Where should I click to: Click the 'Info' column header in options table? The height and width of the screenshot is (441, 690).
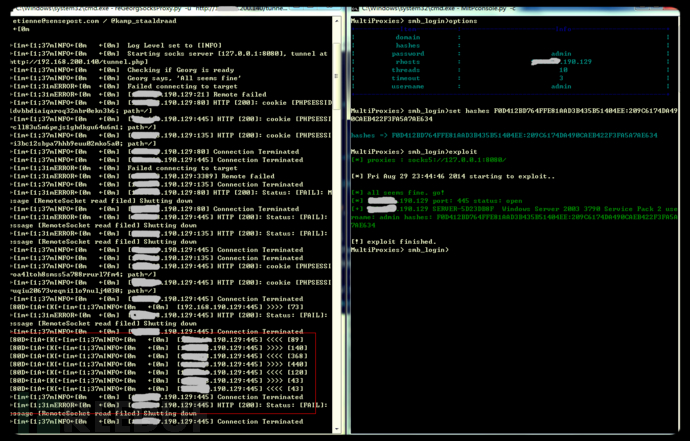click(563, 29)
